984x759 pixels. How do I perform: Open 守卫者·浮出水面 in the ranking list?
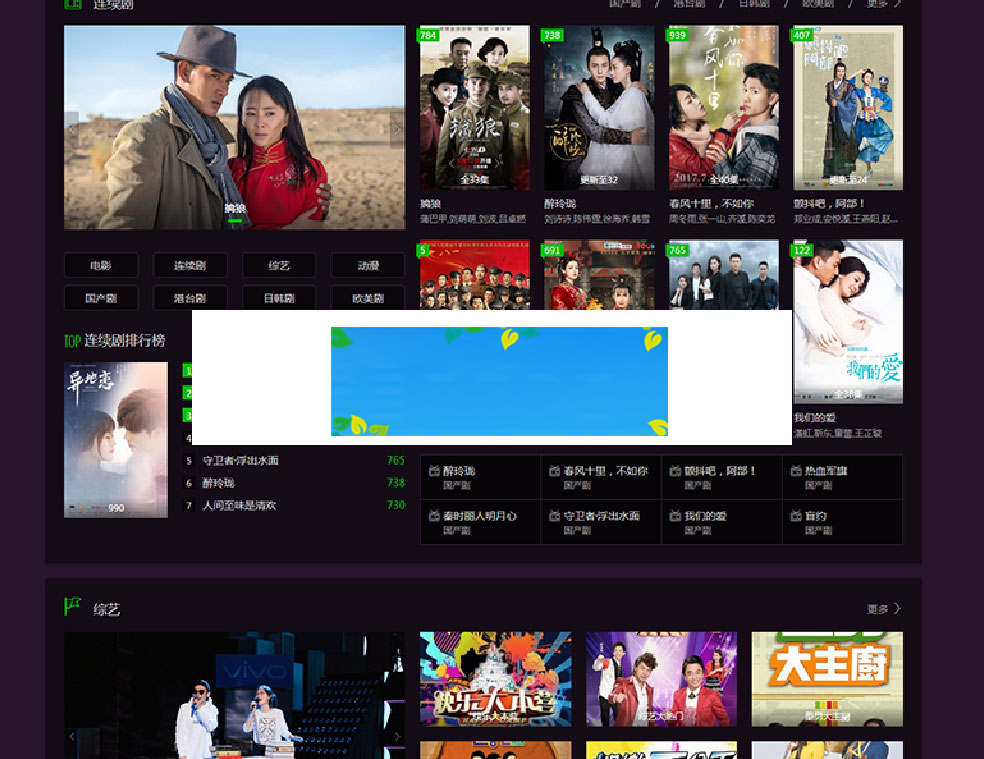[x=240, y=461]
